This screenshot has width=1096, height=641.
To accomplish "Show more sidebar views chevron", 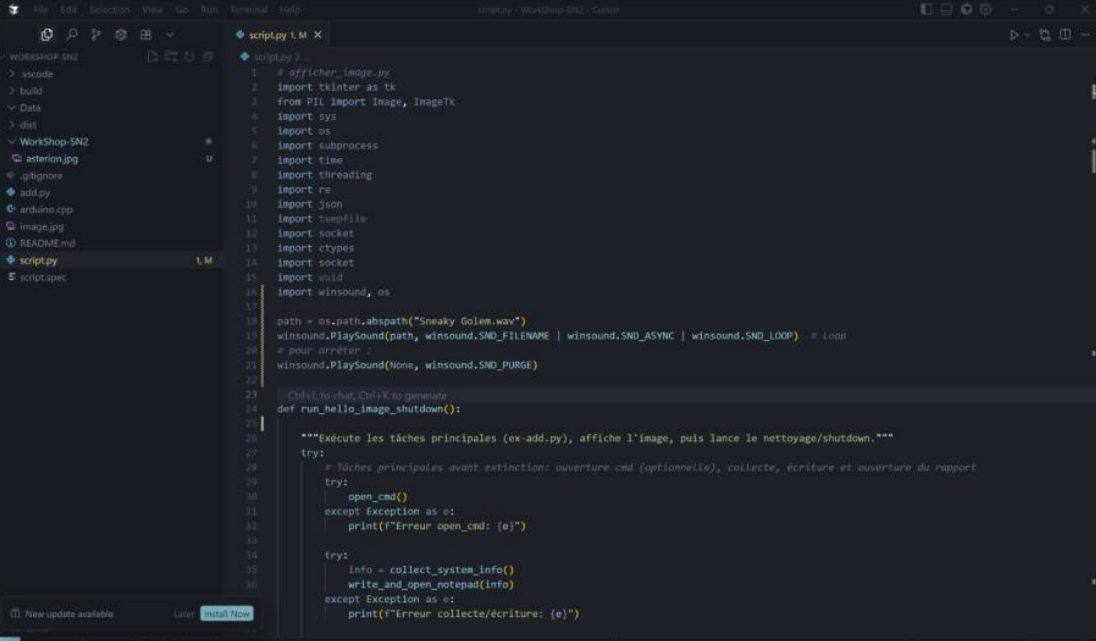I will click(170, 34).
